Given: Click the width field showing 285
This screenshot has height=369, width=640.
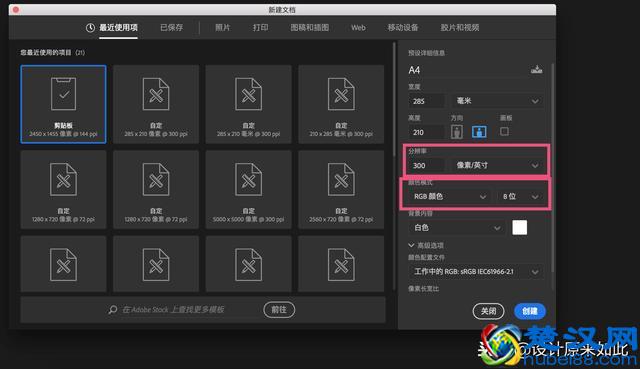Looking at the screenshot, I should 427,101.
